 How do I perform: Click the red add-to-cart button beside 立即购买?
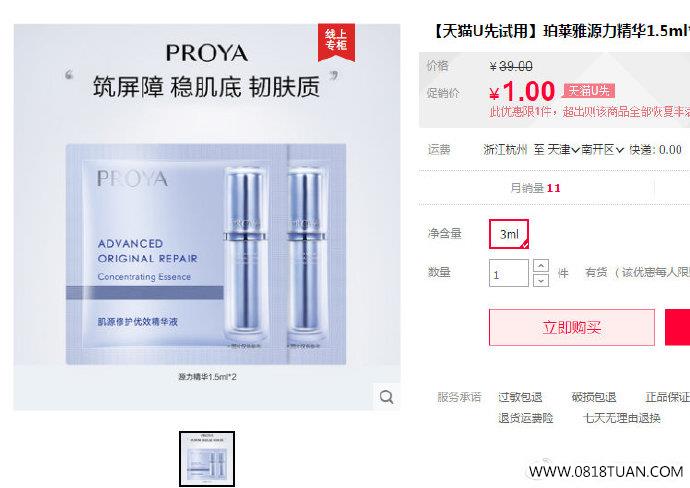[x=678, y=327]
